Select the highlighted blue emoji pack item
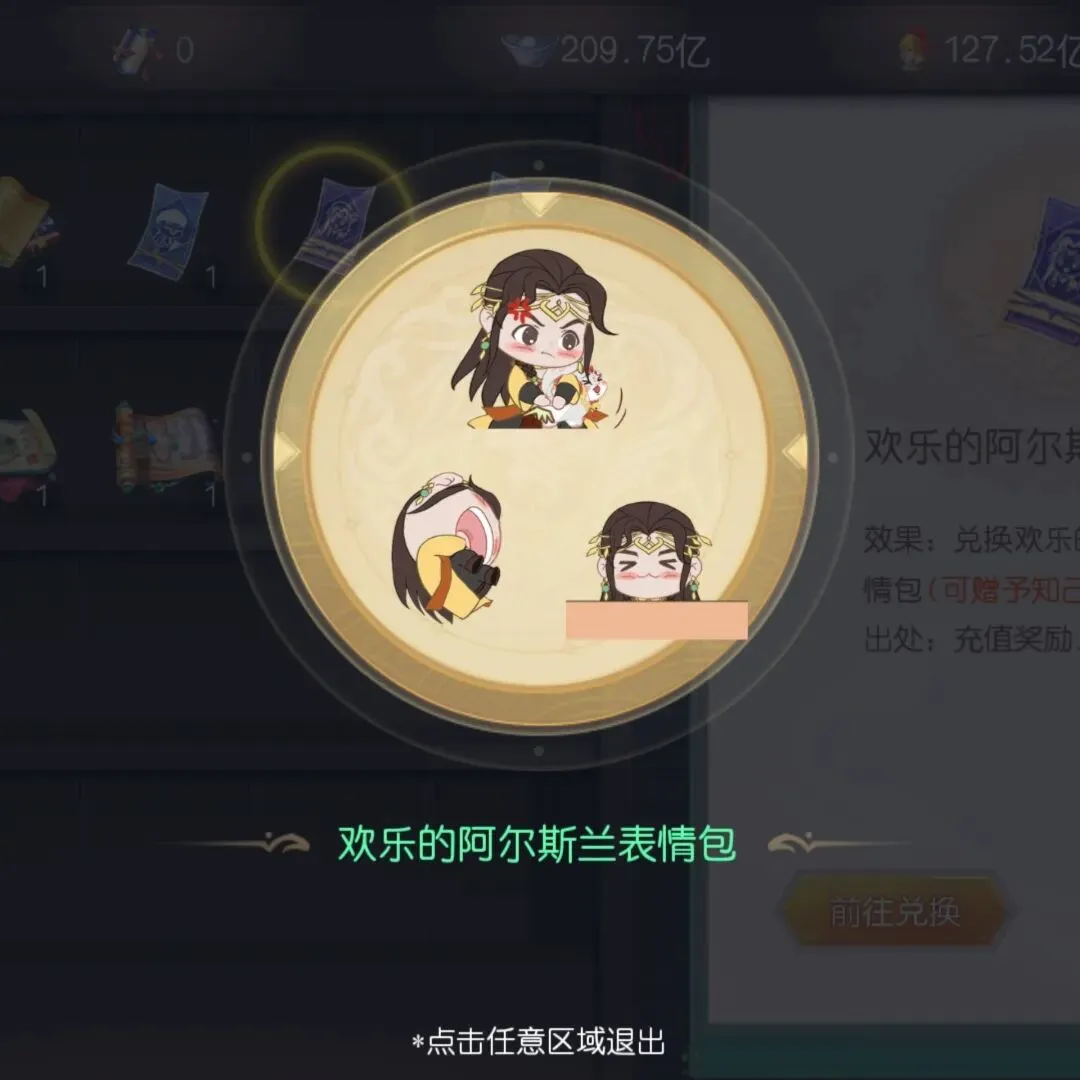The image size is (1080, 1080). 336,223
